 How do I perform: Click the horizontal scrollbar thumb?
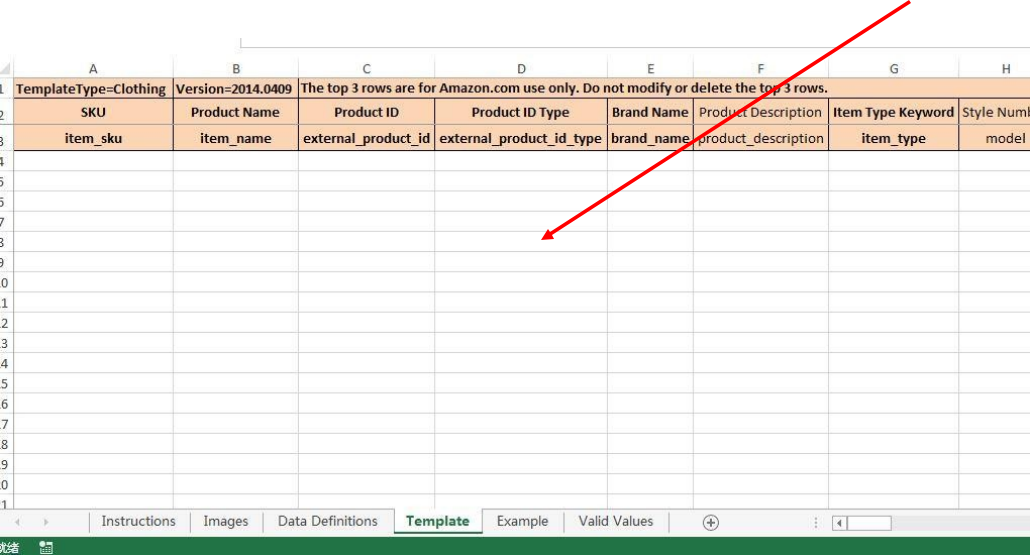coord(870,523)
